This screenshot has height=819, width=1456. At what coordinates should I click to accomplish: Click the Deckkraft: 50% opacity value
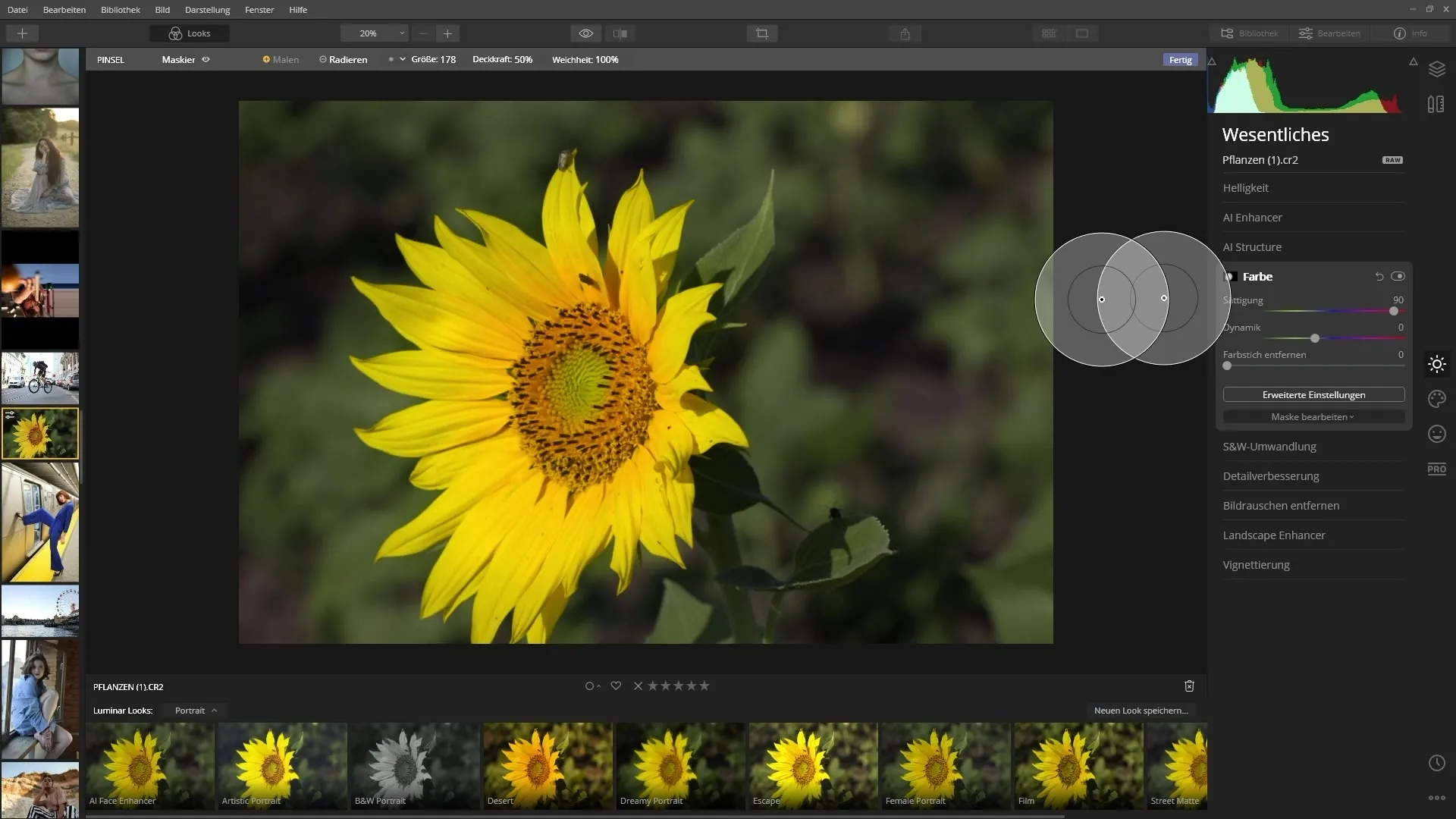[502, 59]
